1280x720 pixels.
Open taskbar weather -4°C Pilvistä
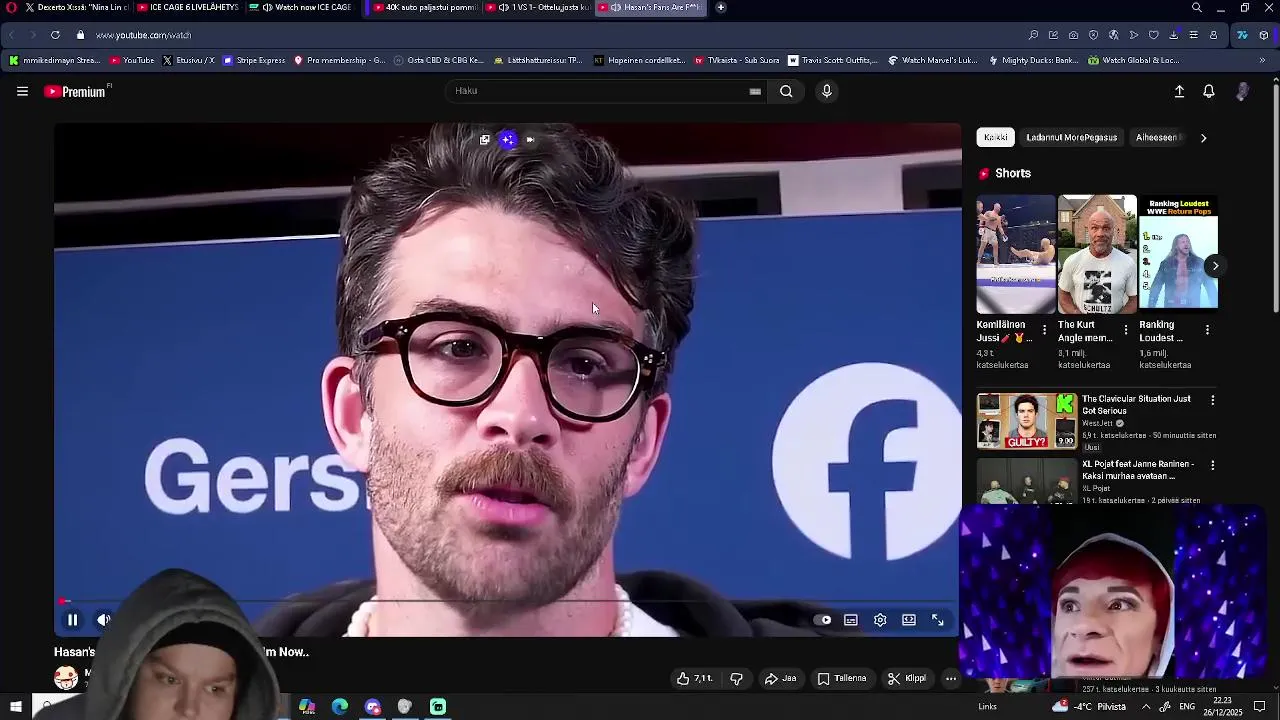pos(1089,707)
